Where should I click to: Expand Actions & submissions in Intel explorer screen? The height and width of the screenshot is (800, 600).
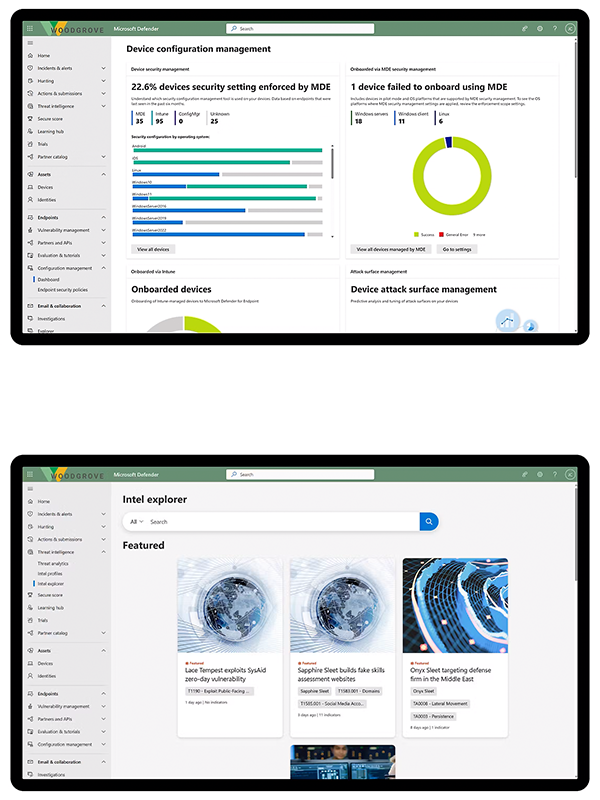tap(104, 539)
